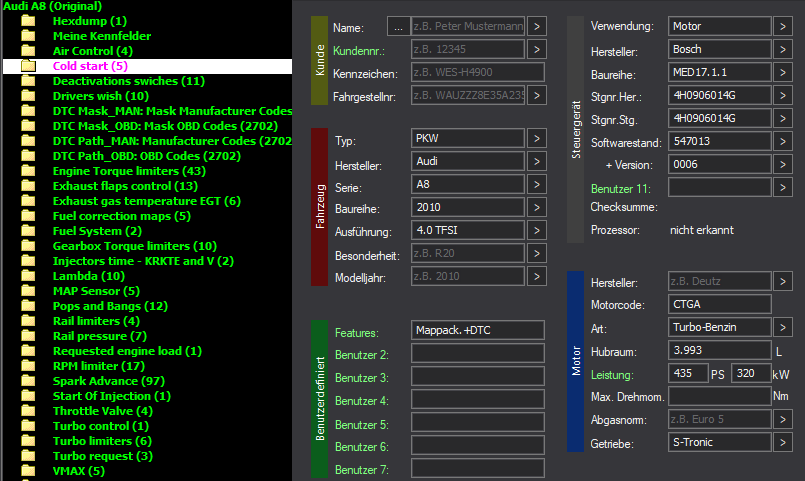The height and width of the screenshot is (481, 805).
Task: Click the Leistung kW field showing 320
Action: click(x=751, y=373)
